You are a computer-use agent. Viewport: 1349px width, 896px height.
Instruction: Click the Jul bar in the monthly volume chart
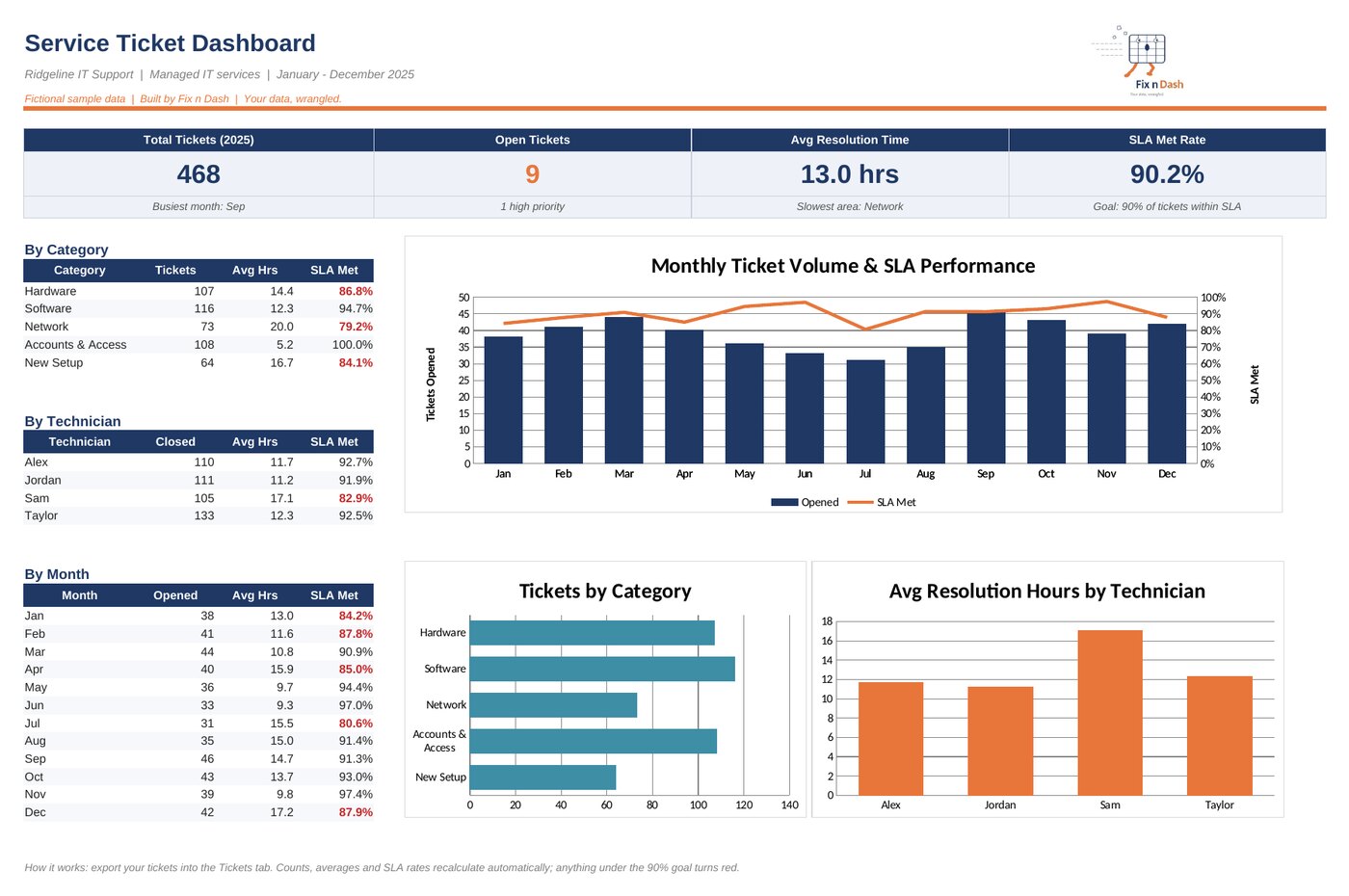pos(865,411)
